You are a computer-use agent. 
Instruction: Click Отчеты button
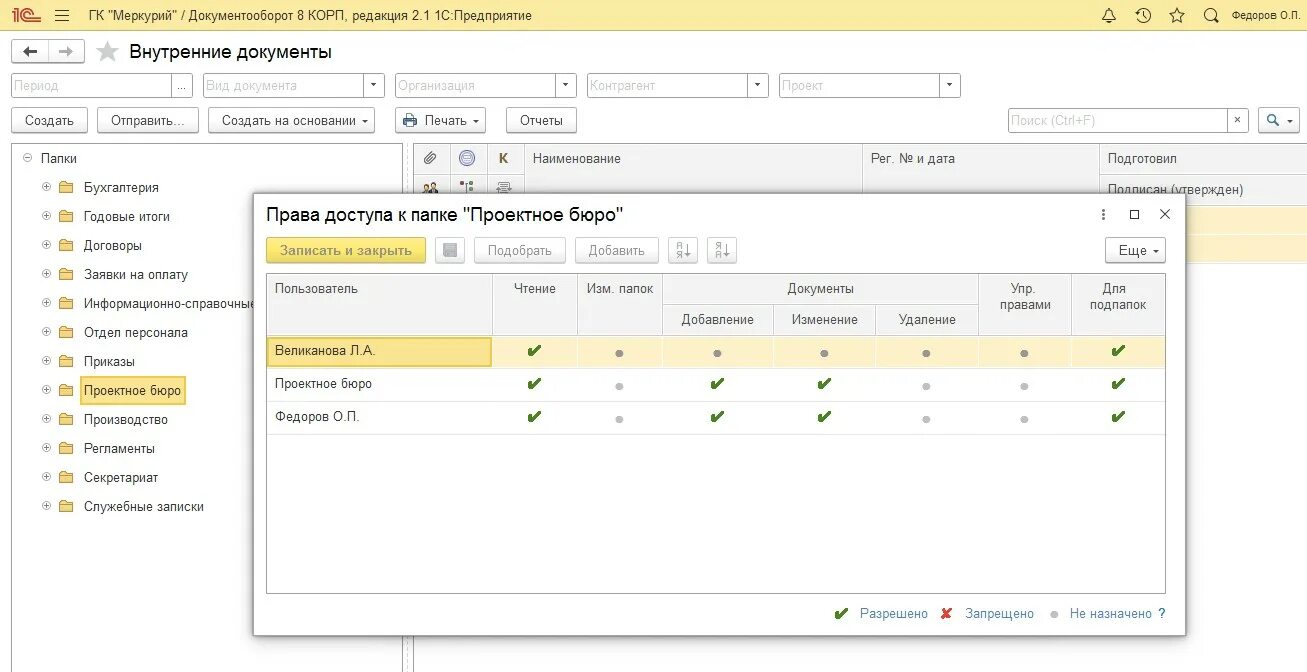click(x=541, y=120)
